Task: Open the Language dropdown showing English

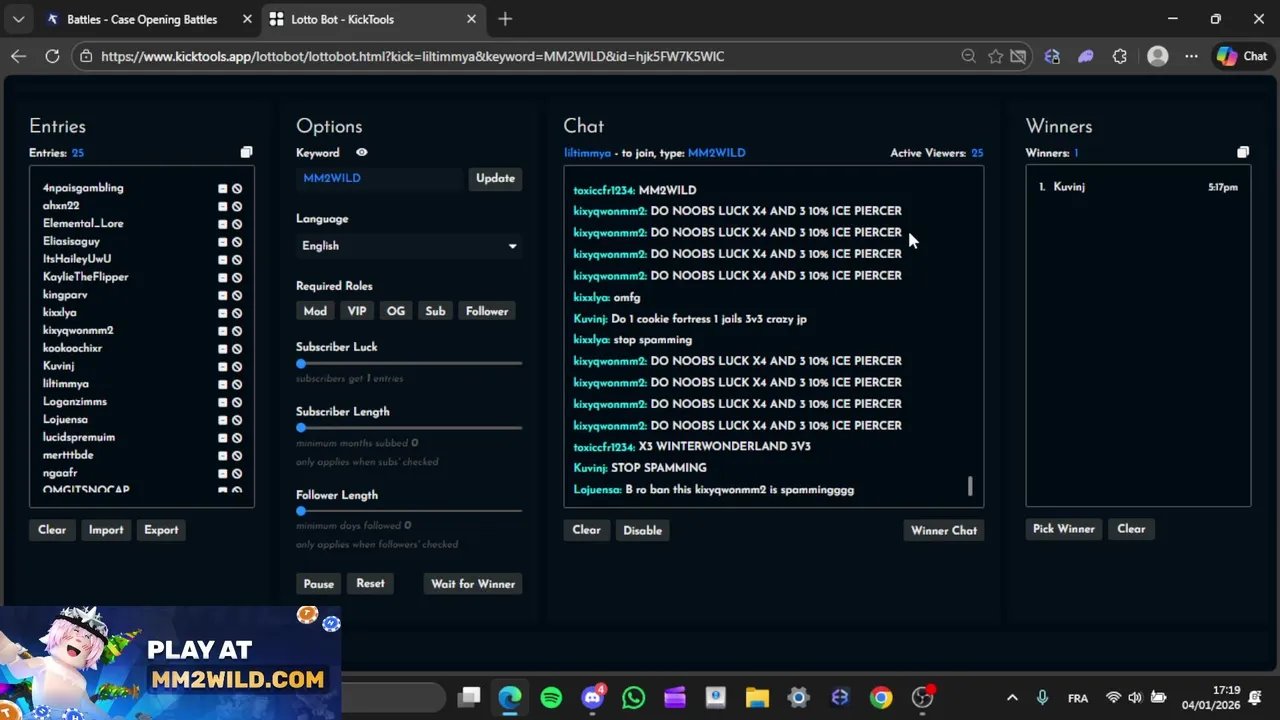Action: (x=408, y=246)
